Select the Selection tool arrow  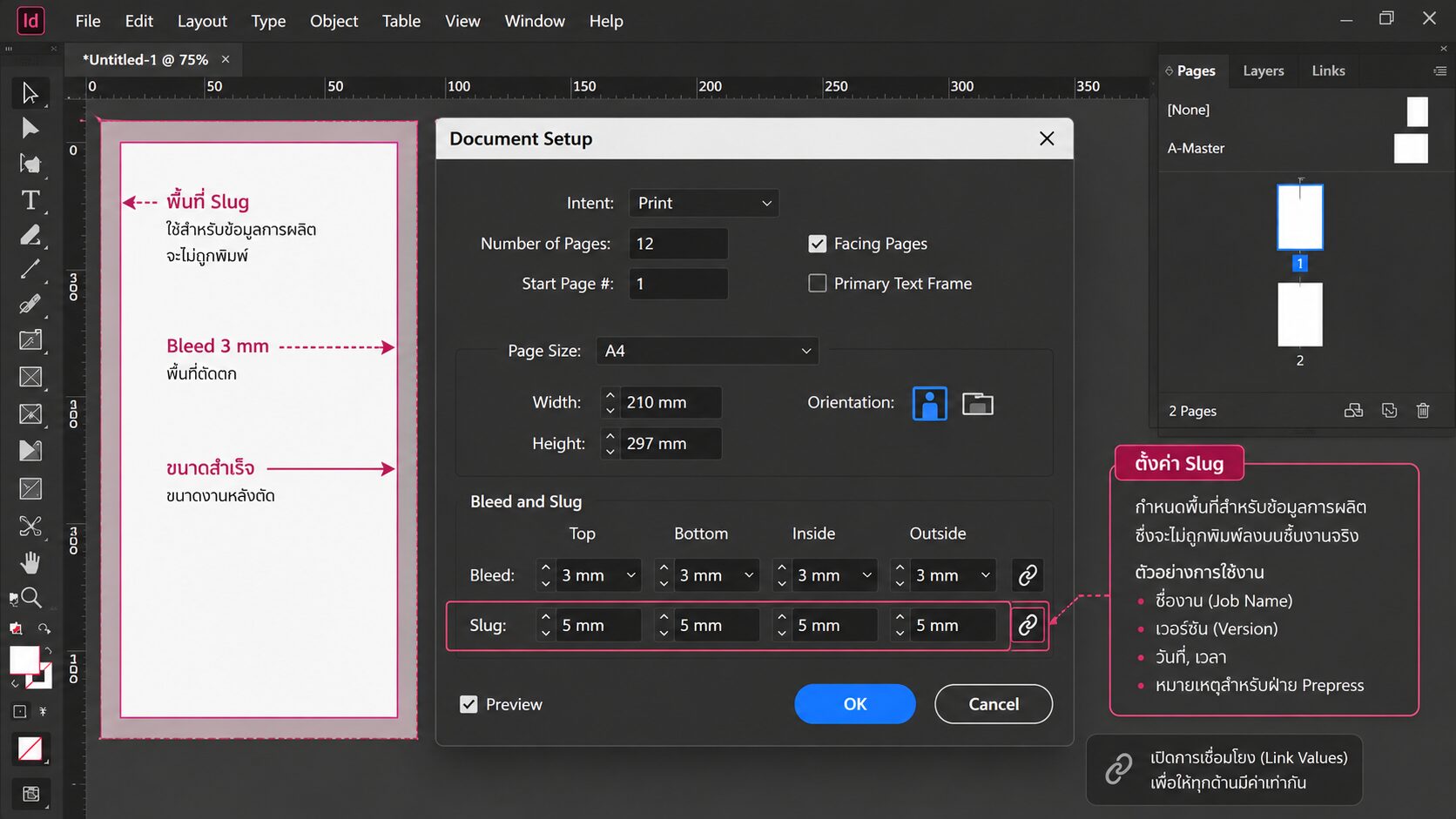(x=30, y=92)
